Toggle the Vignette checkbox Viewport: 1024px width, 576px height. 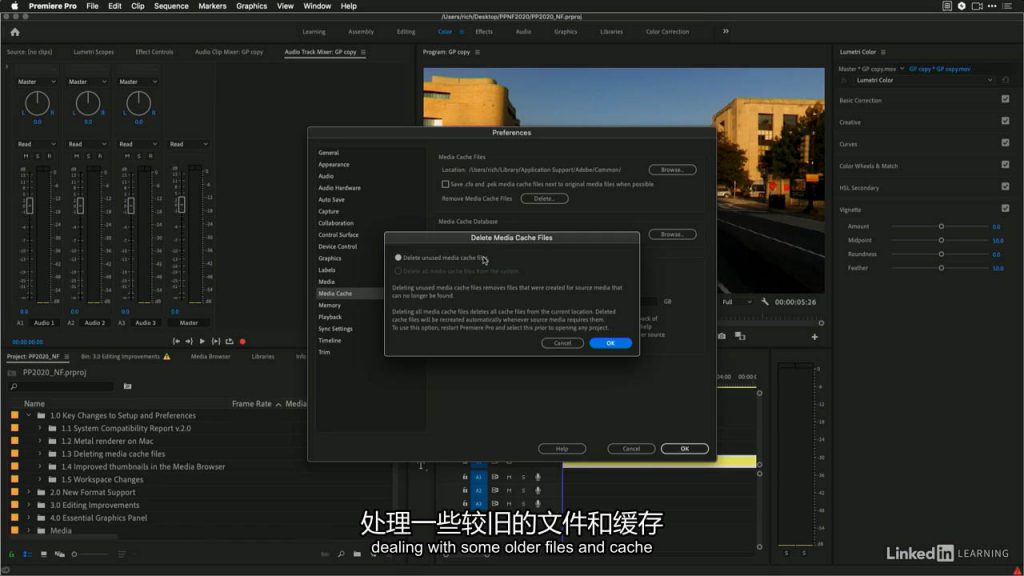pyautogui.click(x=1005, y=208)
